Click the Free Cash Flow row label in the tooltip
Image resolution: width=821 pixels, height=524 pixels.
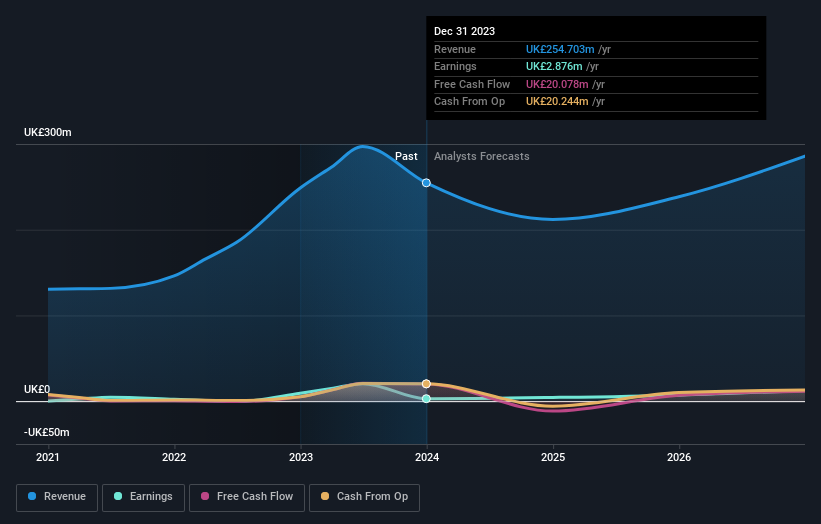[x=472, y=84]
